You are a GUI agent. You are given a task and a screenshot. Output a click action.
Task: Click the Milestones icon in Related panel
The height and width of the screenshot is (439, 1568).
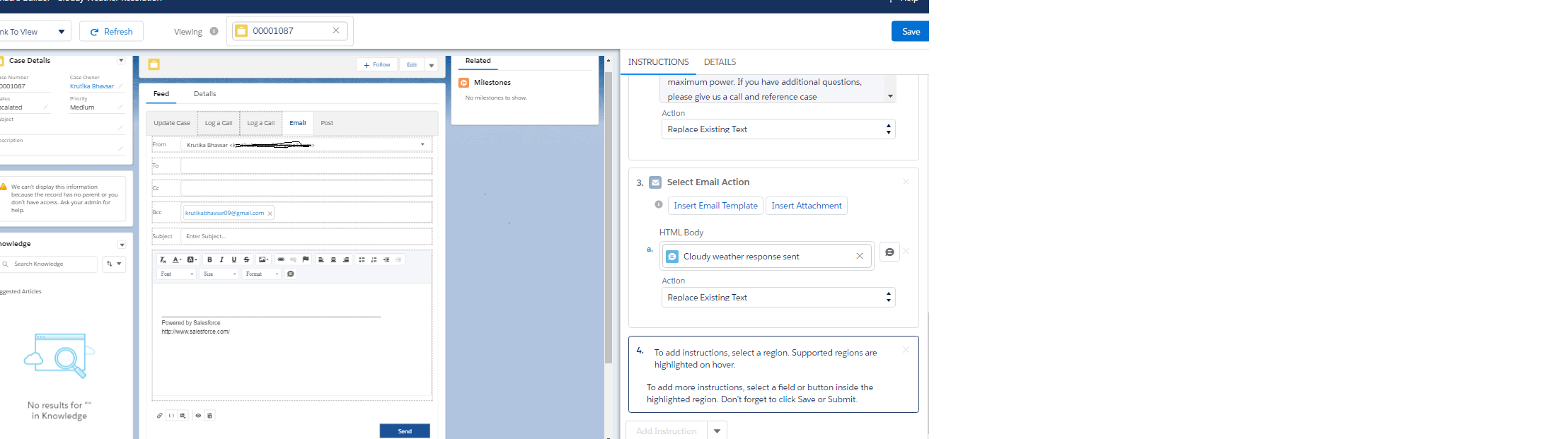(464, 83)
